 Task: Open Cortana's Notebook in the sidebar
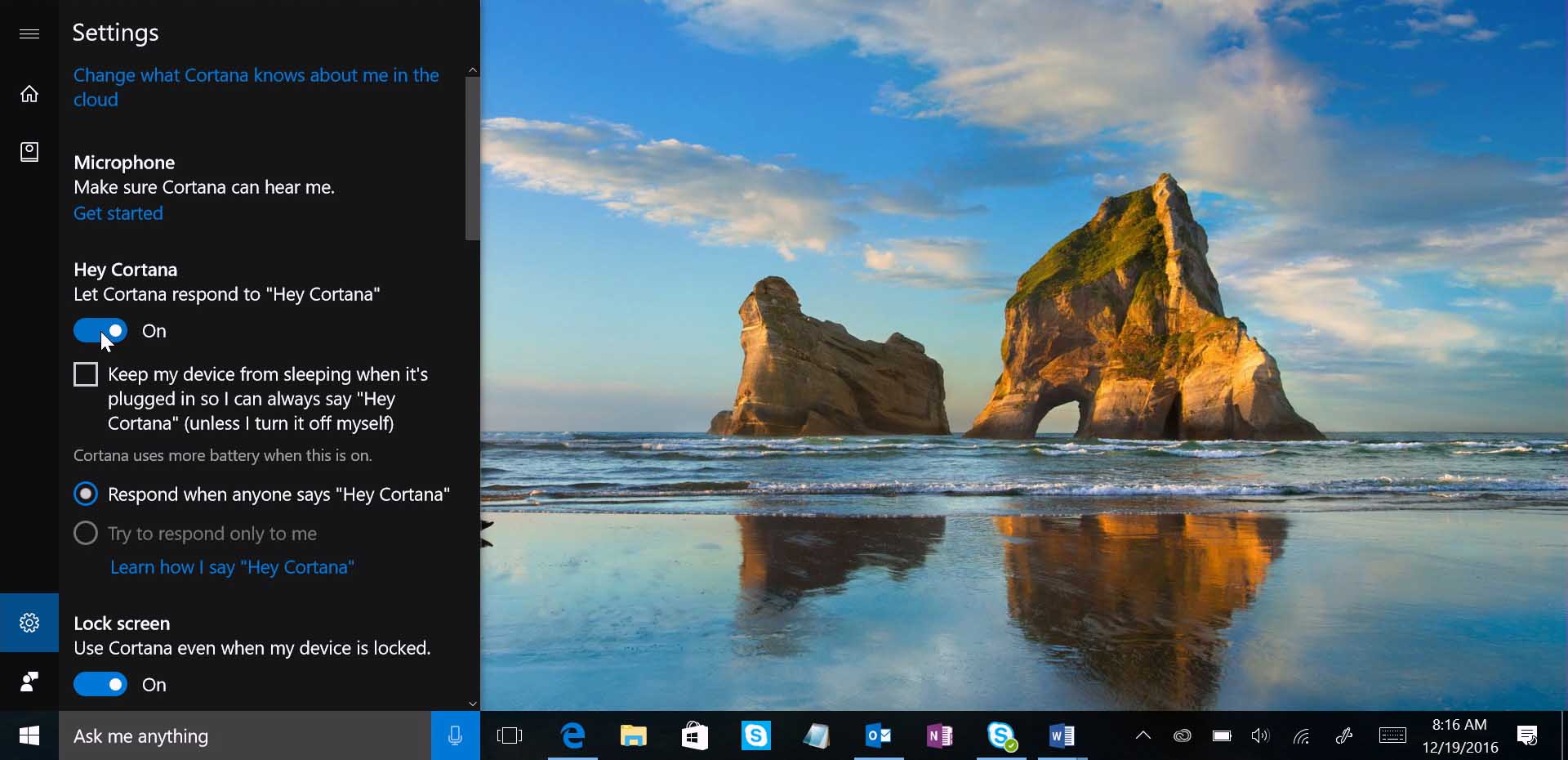click(29, 152)
